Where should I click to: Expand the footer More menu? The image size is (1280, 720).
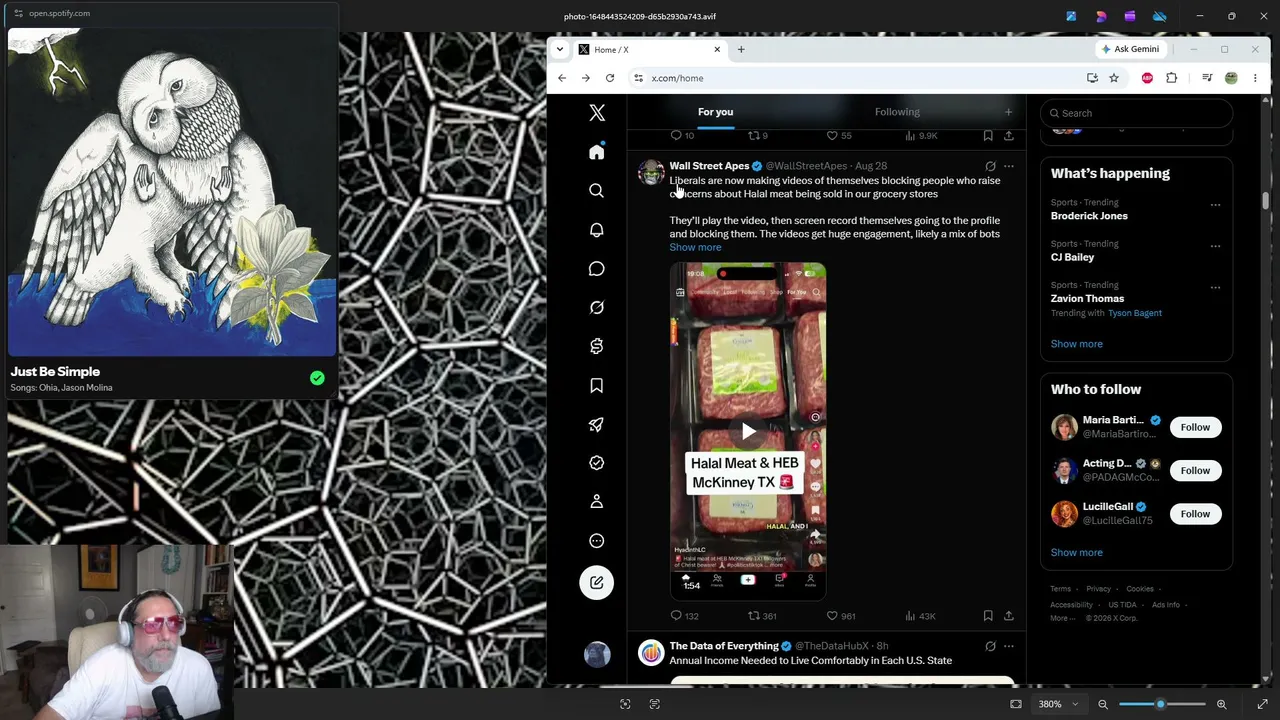[x=1064, y=618]
